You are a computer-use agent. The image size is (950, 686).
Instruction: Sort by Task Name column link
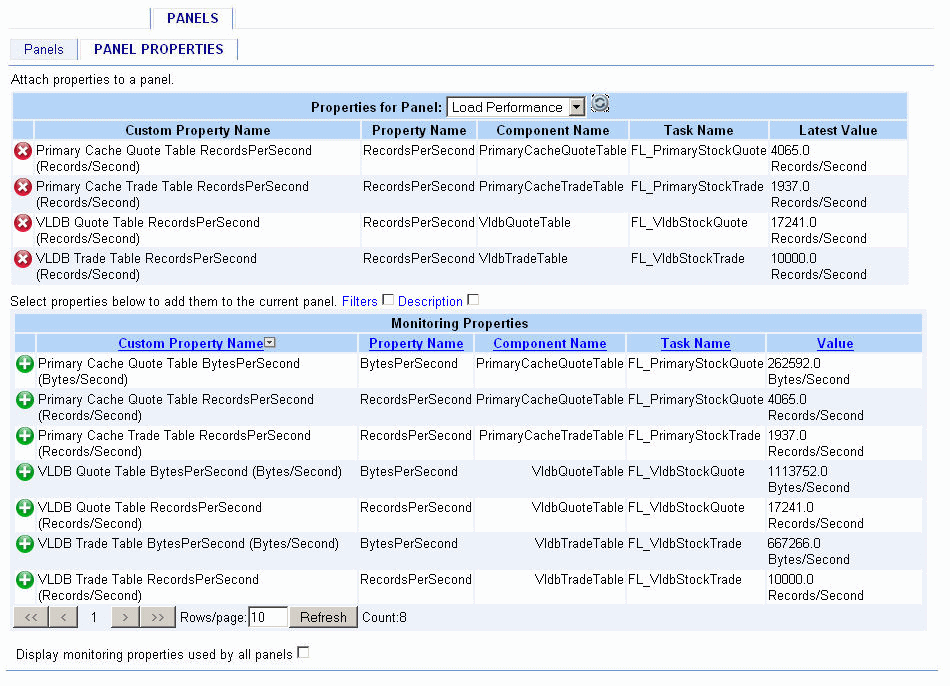pos(696,344)
